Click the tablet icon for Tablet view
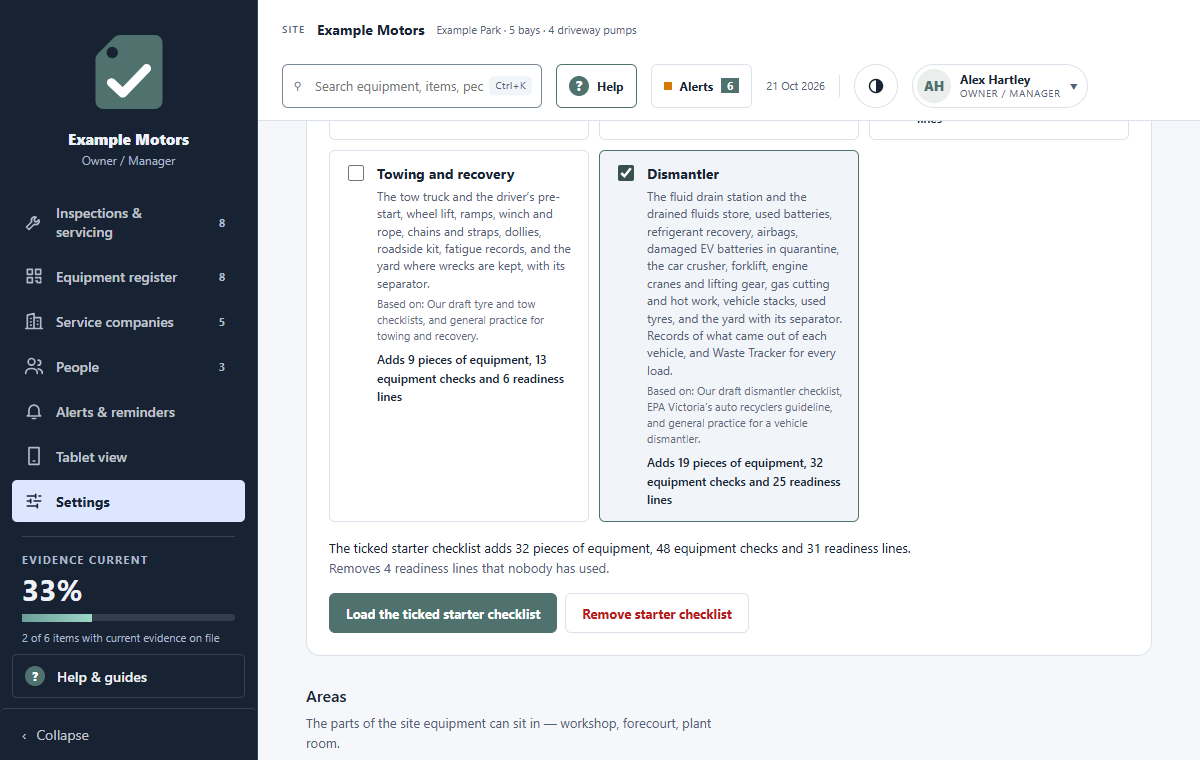1200x760 pixels. (x=34, y=457)
